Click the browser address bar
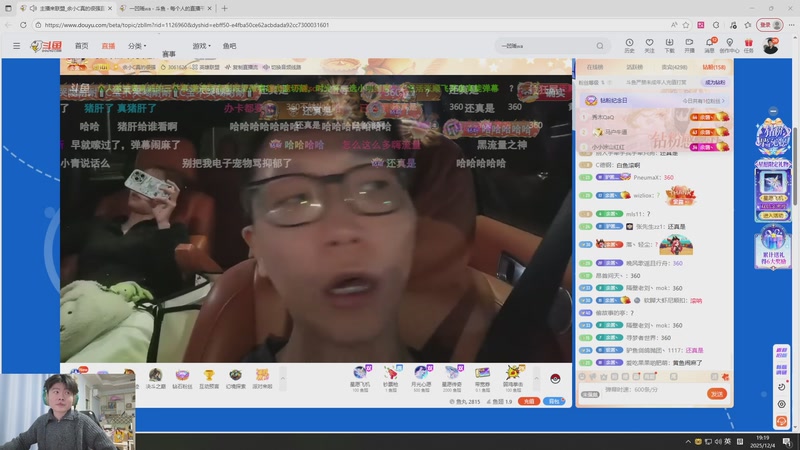Image resolution: width=800 pixels, height=450 pixels. coord(352,24)
